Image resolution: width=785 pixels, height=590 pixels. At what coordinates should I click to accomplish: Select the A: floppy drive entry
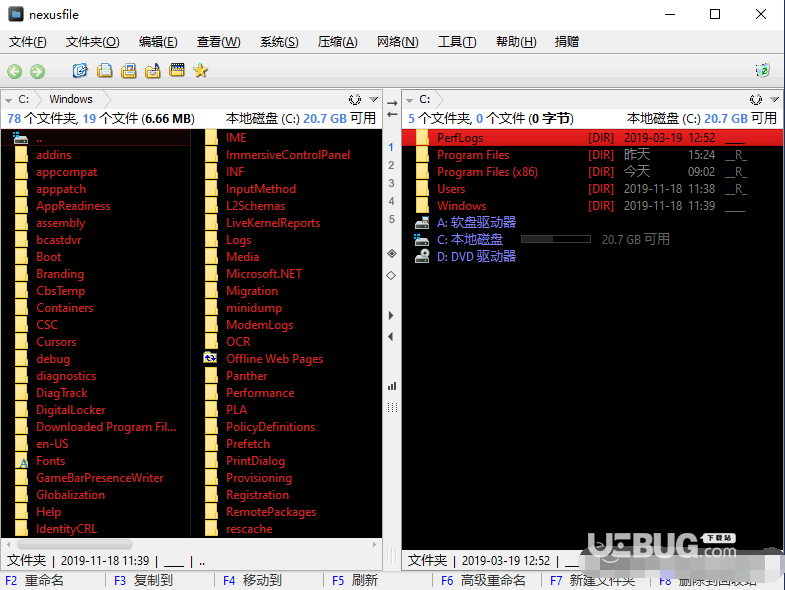[476, 222]
